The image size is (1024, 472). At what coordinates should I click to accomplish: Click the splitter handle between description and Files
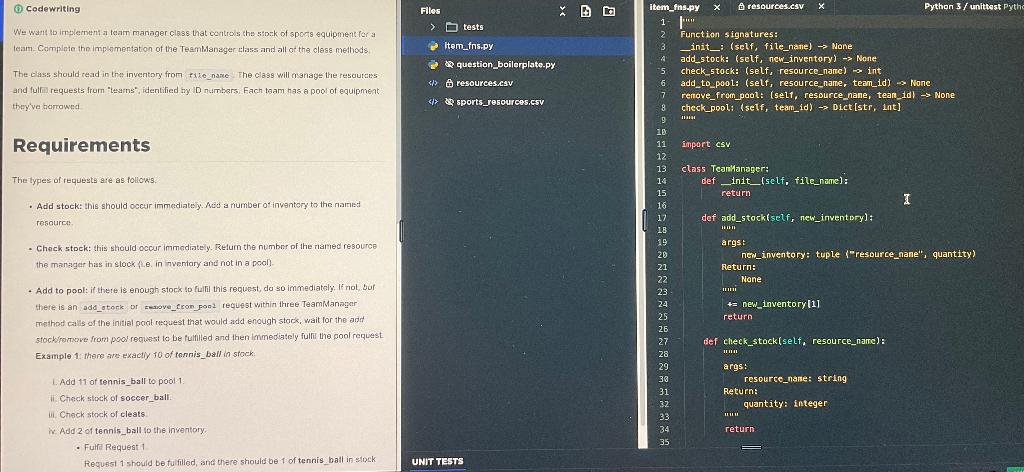(x=401, y=230)
